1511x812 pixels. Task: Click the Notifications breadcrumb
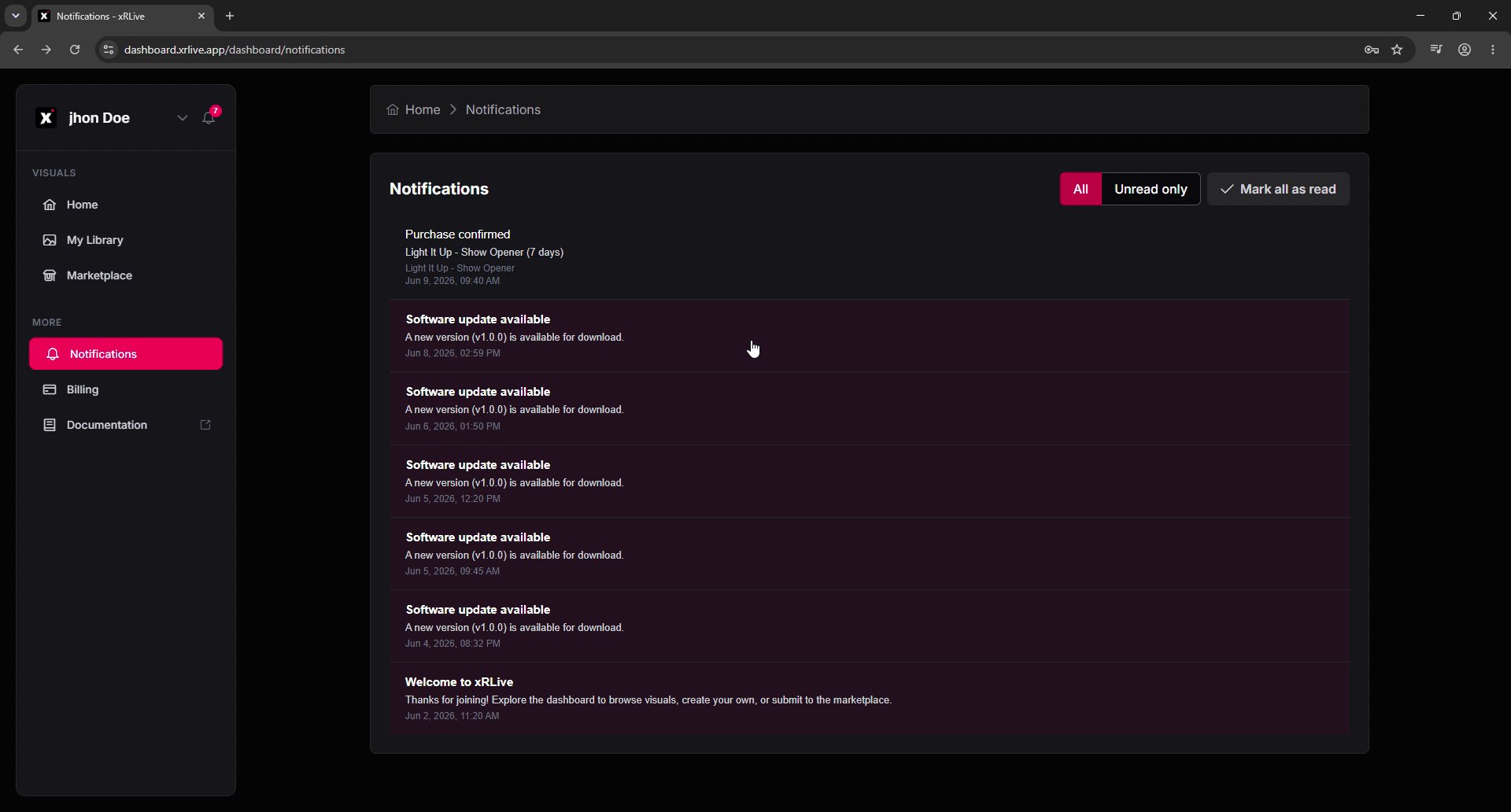coord(503,109)
